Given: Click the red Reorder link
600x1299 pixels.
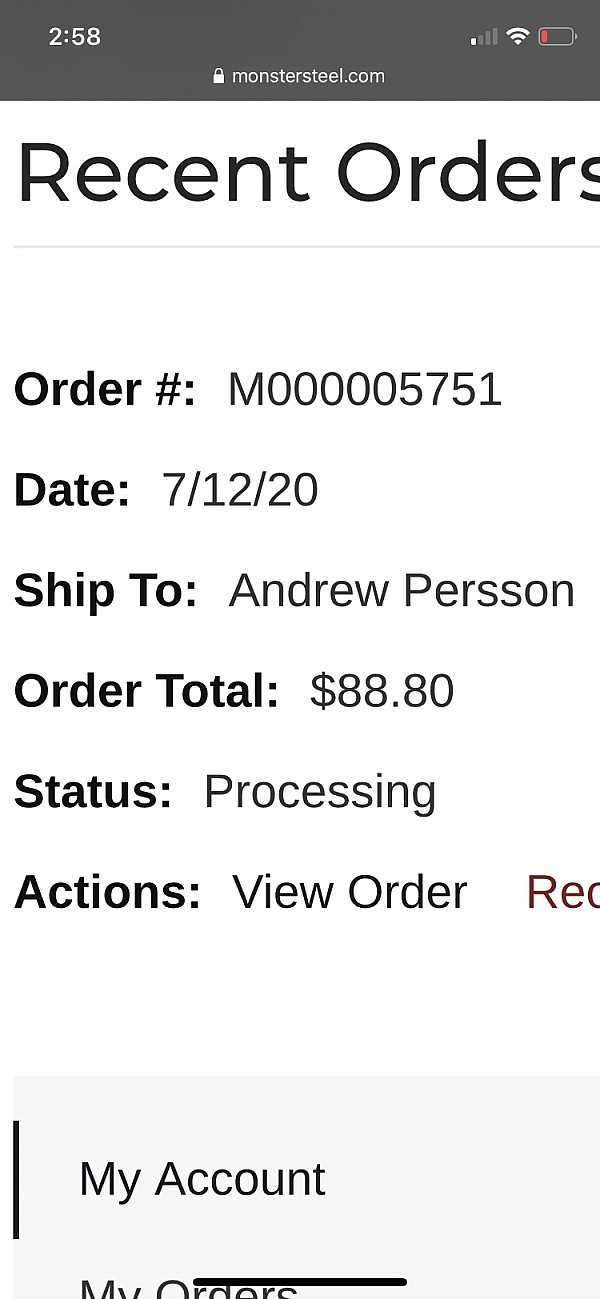Looking at the screenshot, I should 562,892.
